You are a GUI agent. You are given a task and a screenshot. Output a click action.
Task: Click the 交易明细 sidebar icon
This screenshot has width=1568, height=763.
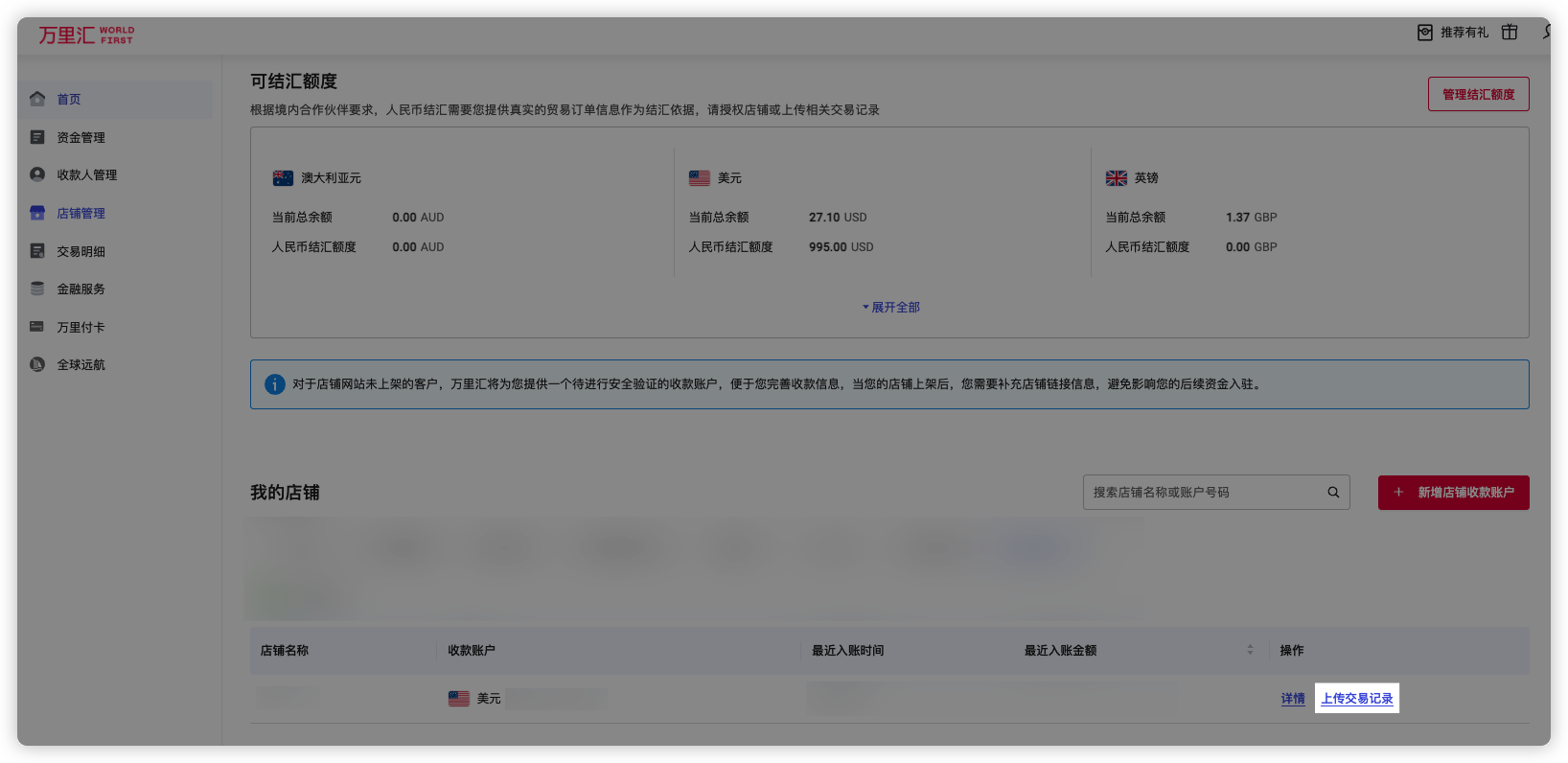(x=37, y=251)
